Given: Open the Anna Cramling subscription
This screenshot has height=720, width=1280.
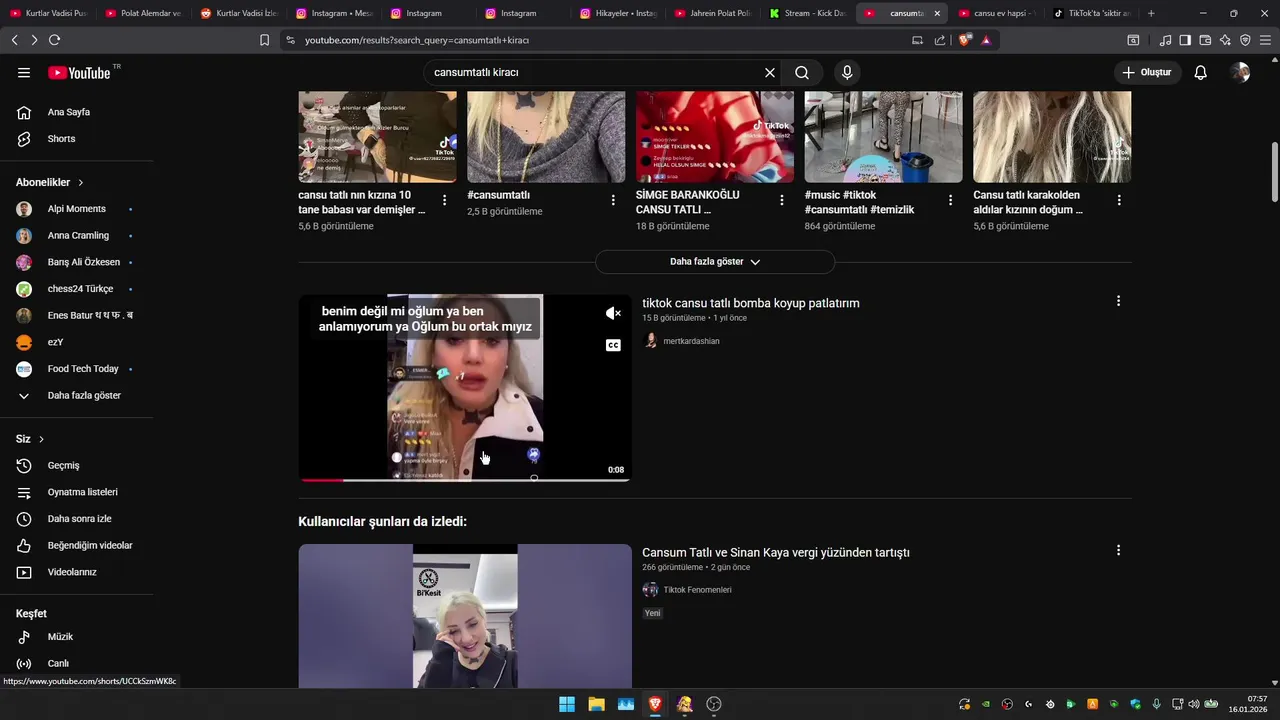Looking at the screenshot, I should point(76,236).
